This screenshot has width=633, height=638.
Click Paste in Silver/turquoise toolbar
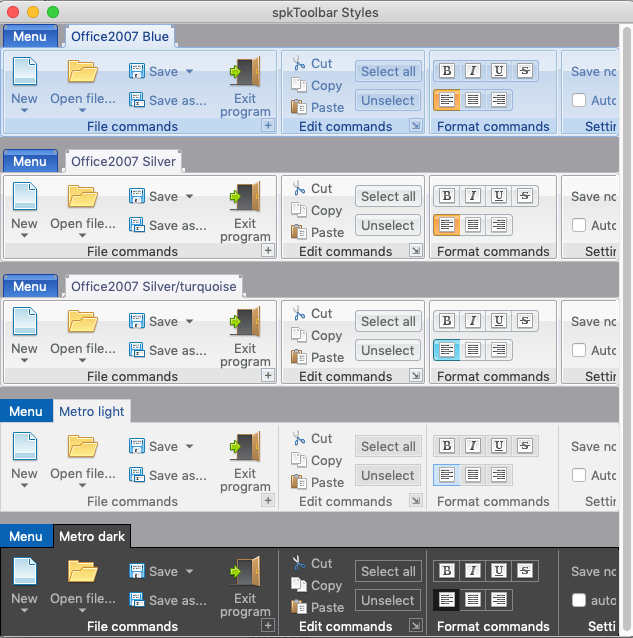[318, 357]
